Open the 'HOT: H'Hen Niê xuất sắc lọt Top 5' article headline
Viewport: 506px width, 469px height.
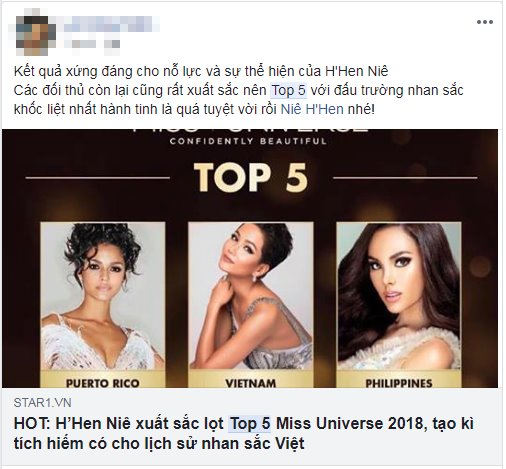[x=244, y=433]
